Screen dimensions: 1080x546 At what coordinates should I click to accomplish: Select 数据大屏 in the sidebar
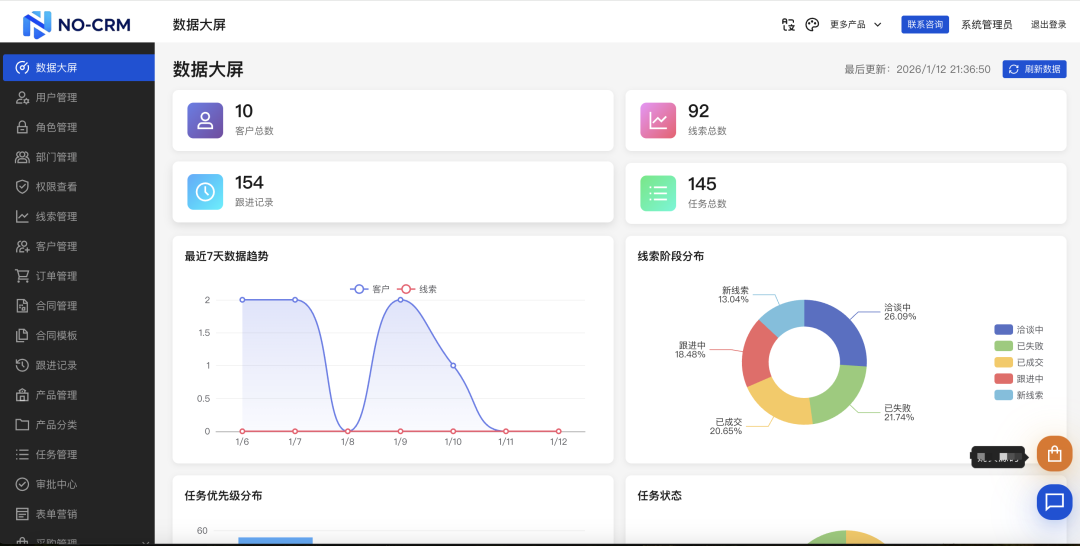click(x=79, y=67)
